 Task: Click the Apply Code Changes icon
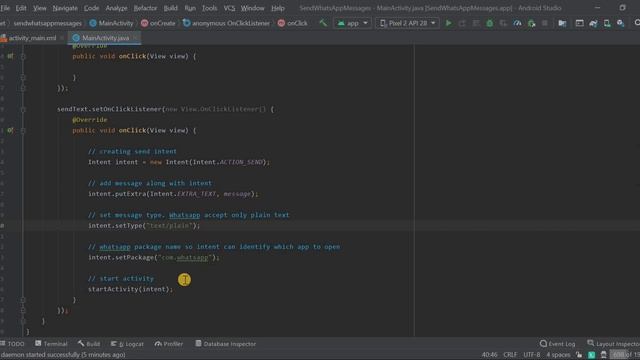[x=476, y=23]
